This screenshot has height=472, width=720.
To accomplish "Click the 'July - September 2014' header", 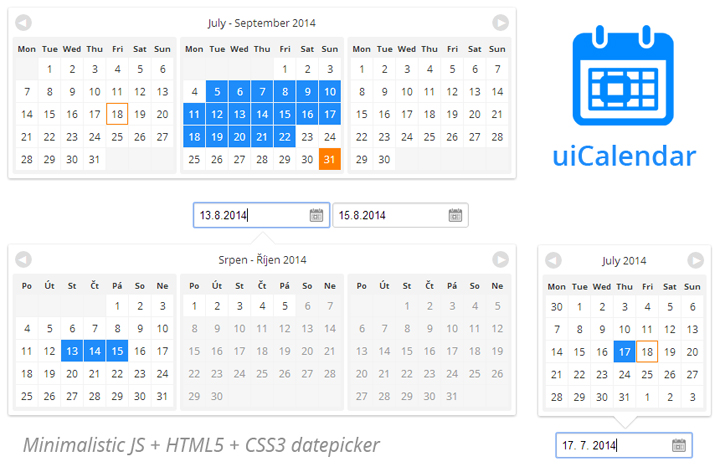I will click(x=262, y=23).
